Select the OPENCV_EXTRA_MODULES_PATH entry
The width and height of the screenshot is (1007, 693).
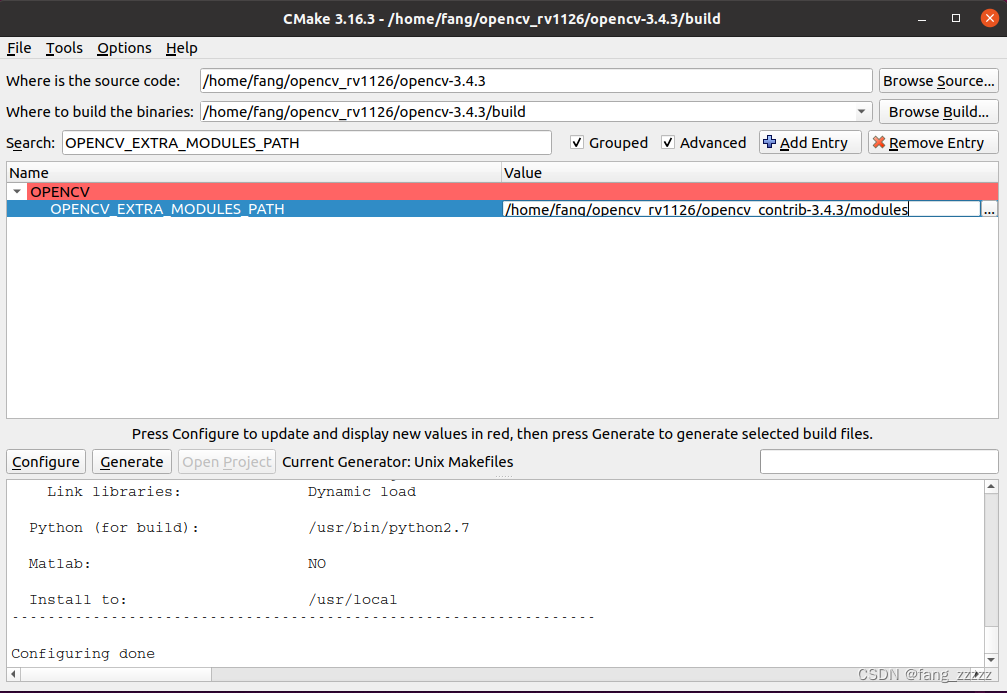tap(167, 209)
